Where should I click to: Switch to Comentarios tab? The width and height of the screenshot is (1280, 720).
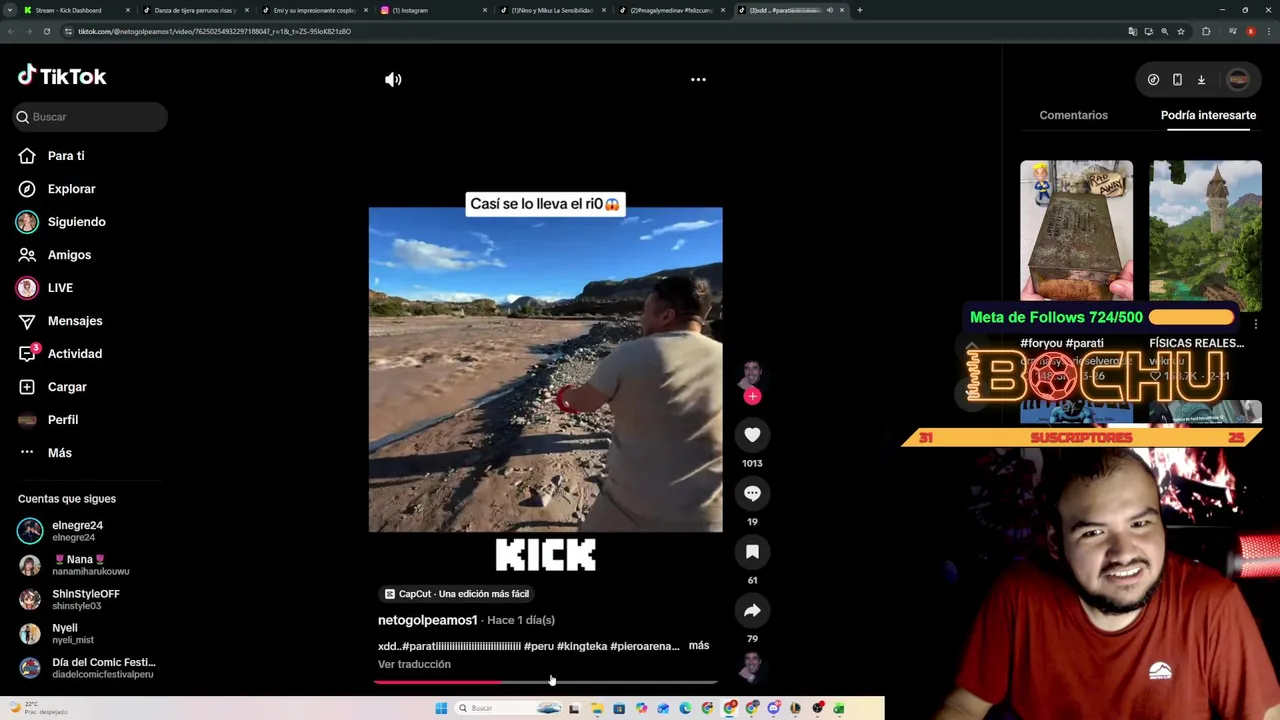point(1073,115)
